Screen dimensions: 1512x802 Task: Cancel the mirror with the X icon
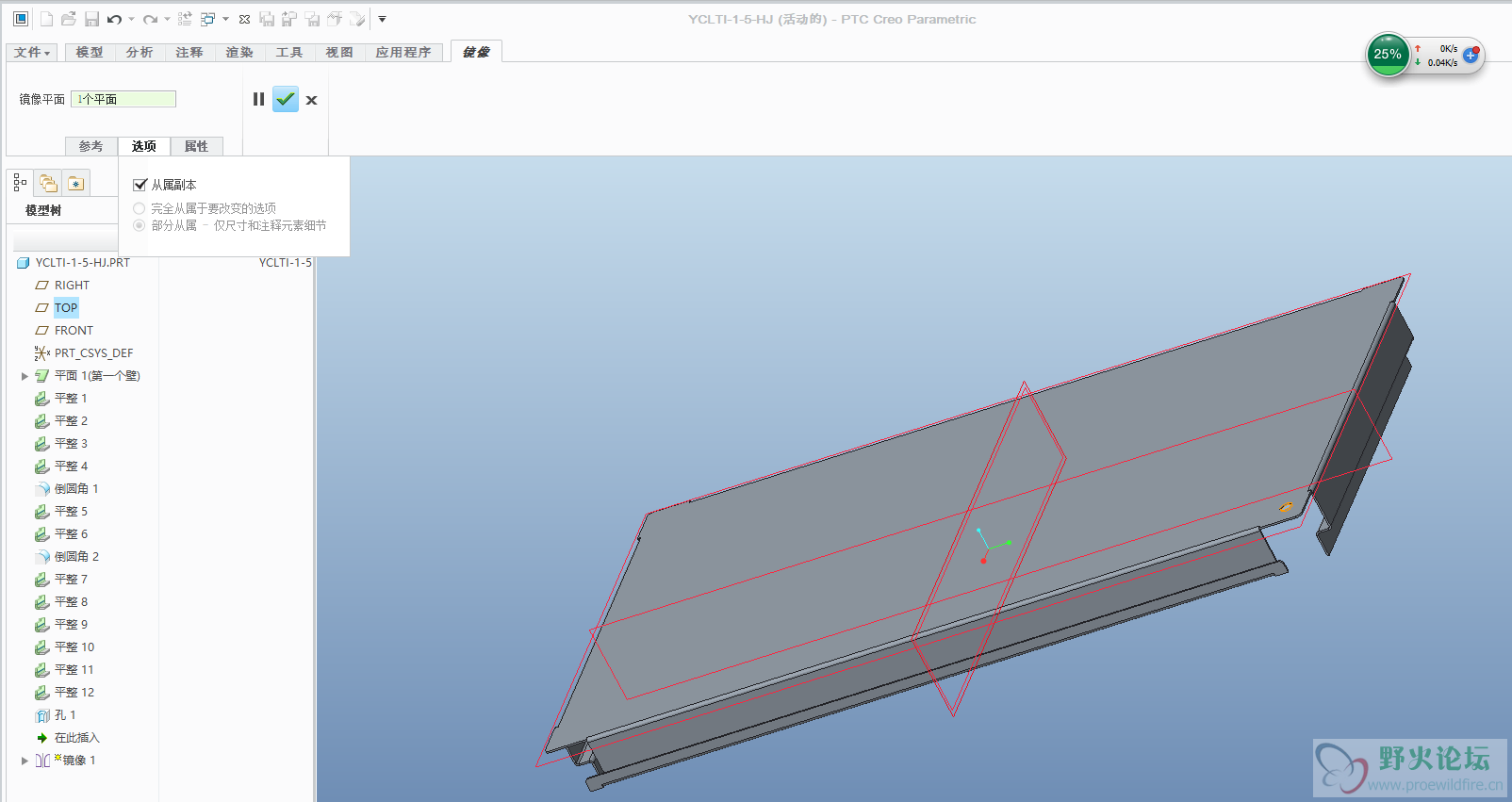(x=311, y=100)
